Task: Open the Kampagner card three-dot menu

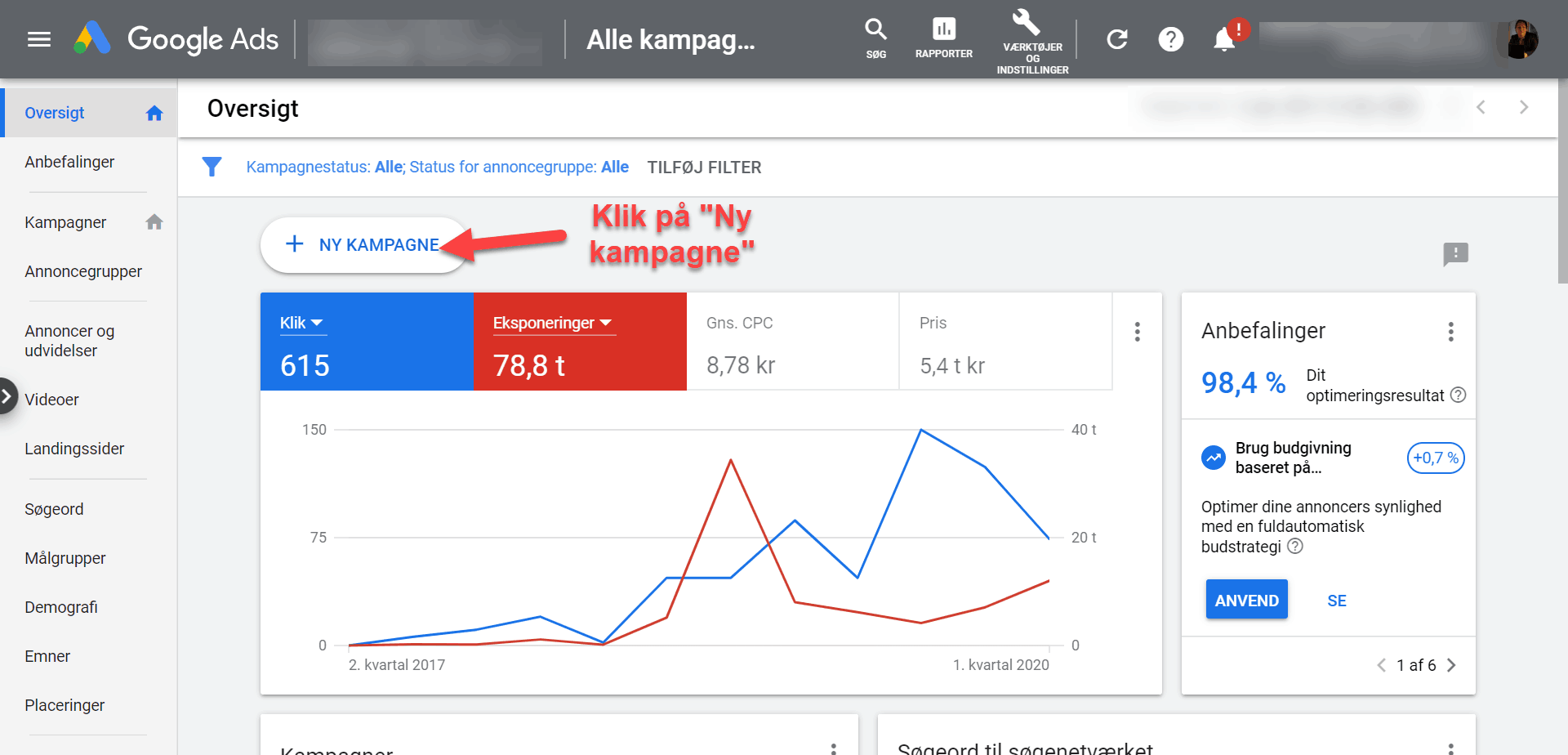Action: (833, 748)
